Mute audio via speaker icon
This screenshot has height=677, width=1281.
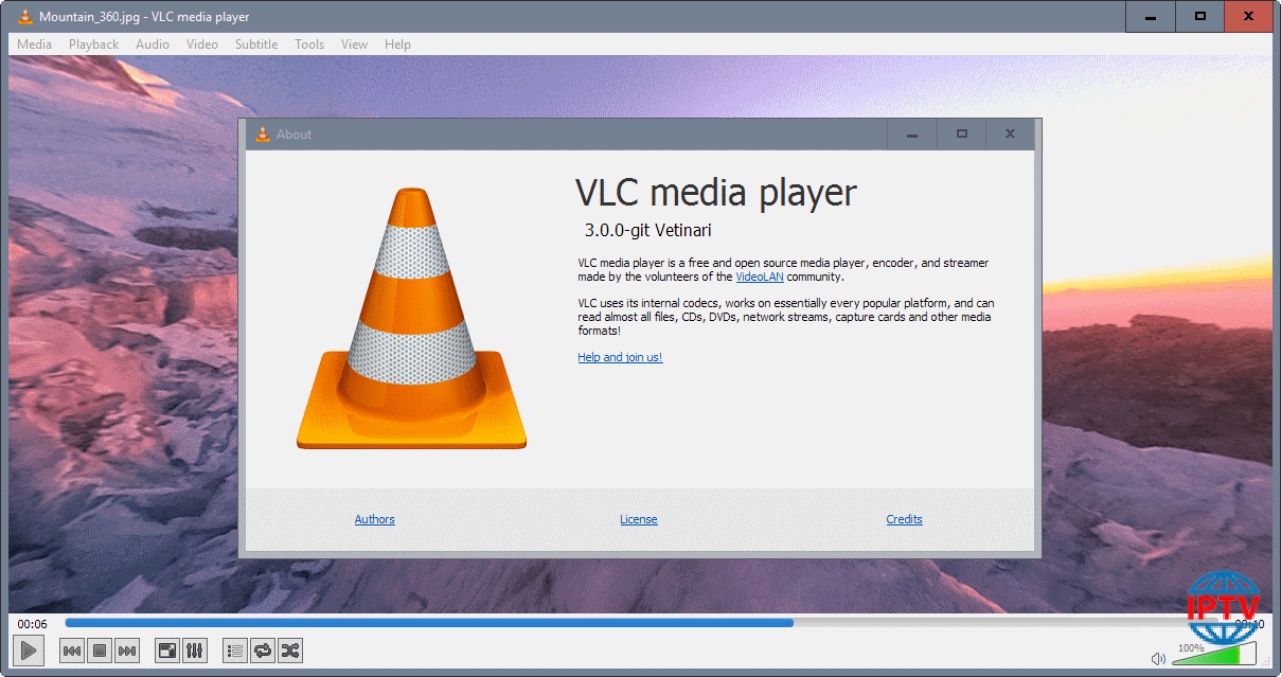[1158, 658]
